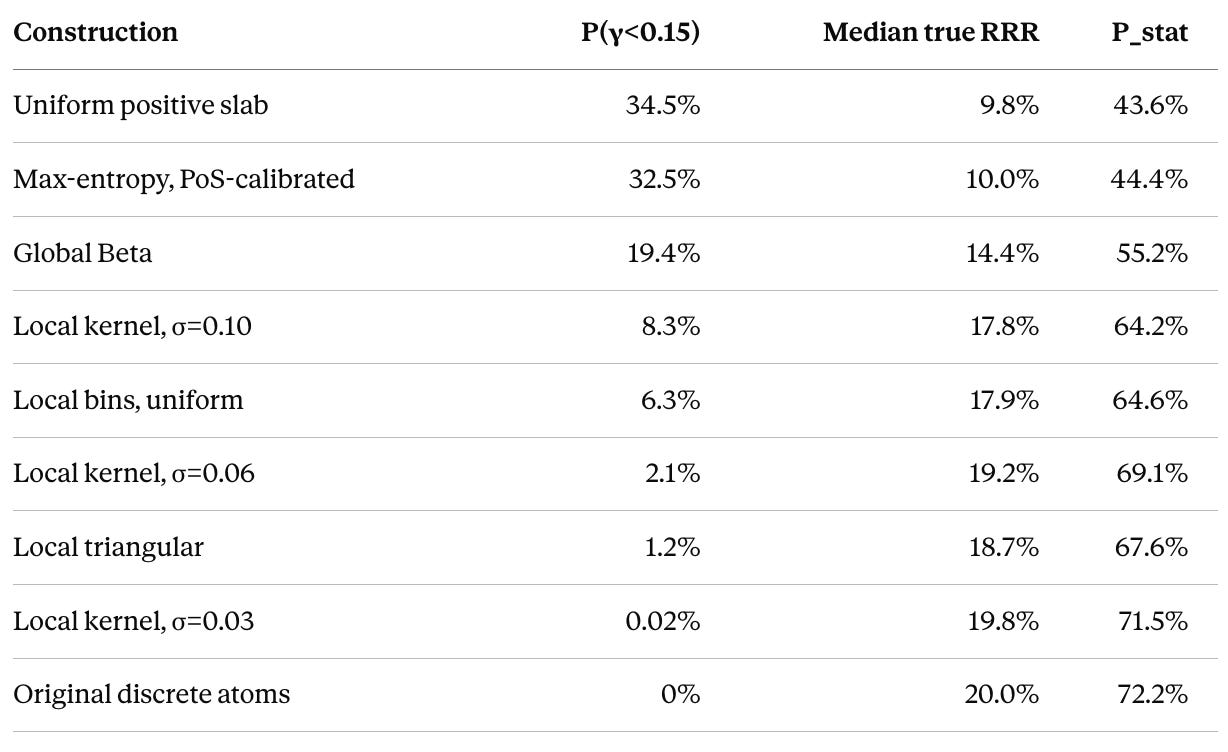Click the 8.3% probability cell
This screenshot has height=752, width=1228.
click(x=671, y=327)
